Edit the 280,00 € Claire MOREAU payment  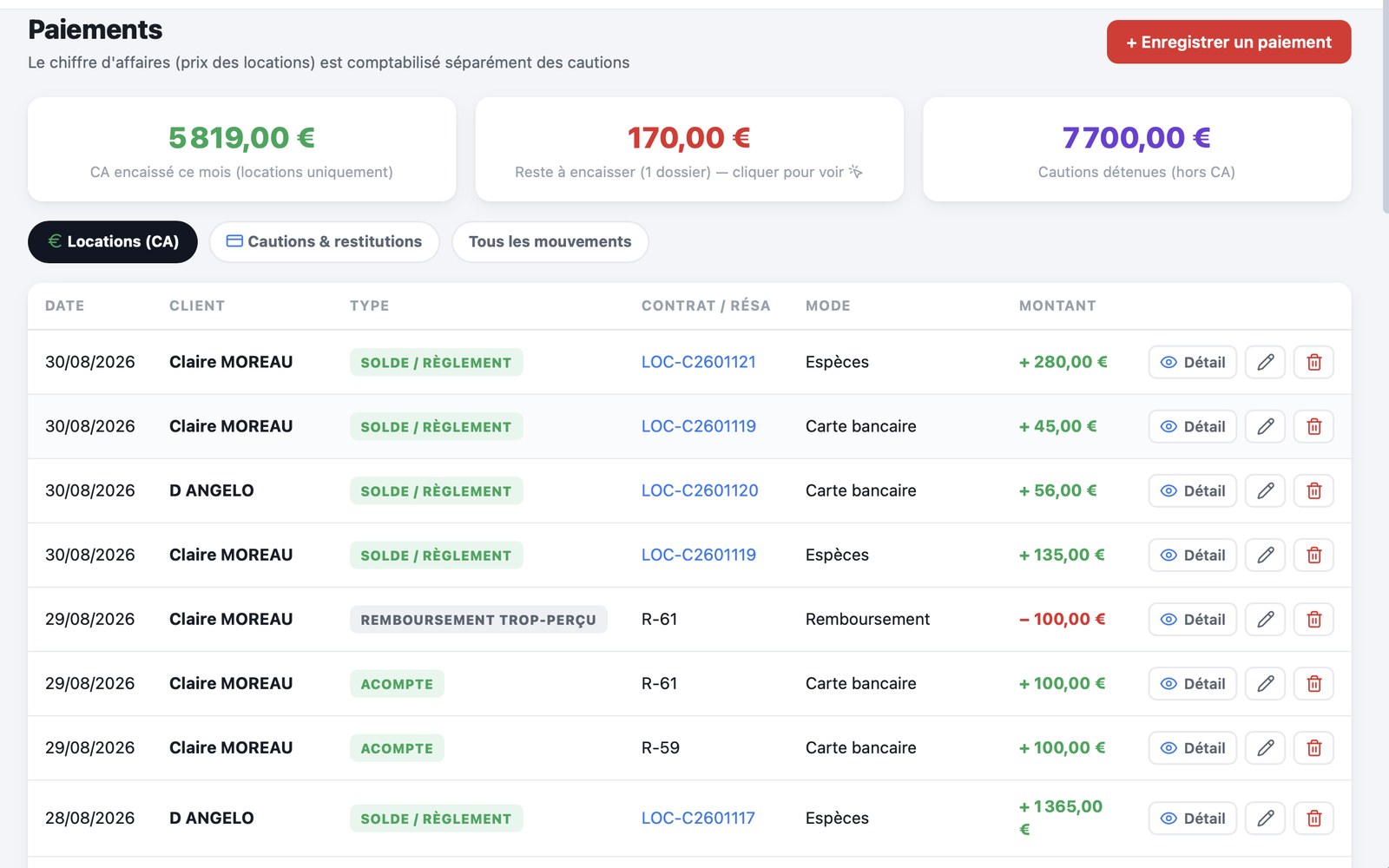point(1265,362)
